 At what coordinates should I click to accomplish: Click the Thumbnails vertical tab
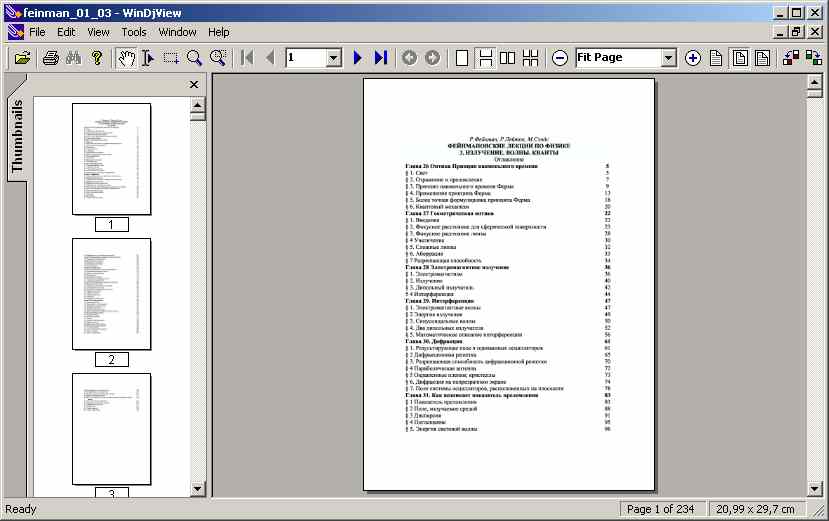[x=17, y=136]
